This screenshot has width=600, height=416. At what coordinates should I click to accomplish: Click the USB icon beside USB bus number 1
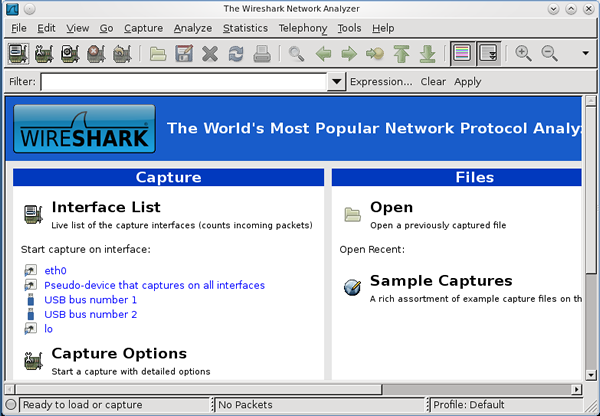(31, 300)
